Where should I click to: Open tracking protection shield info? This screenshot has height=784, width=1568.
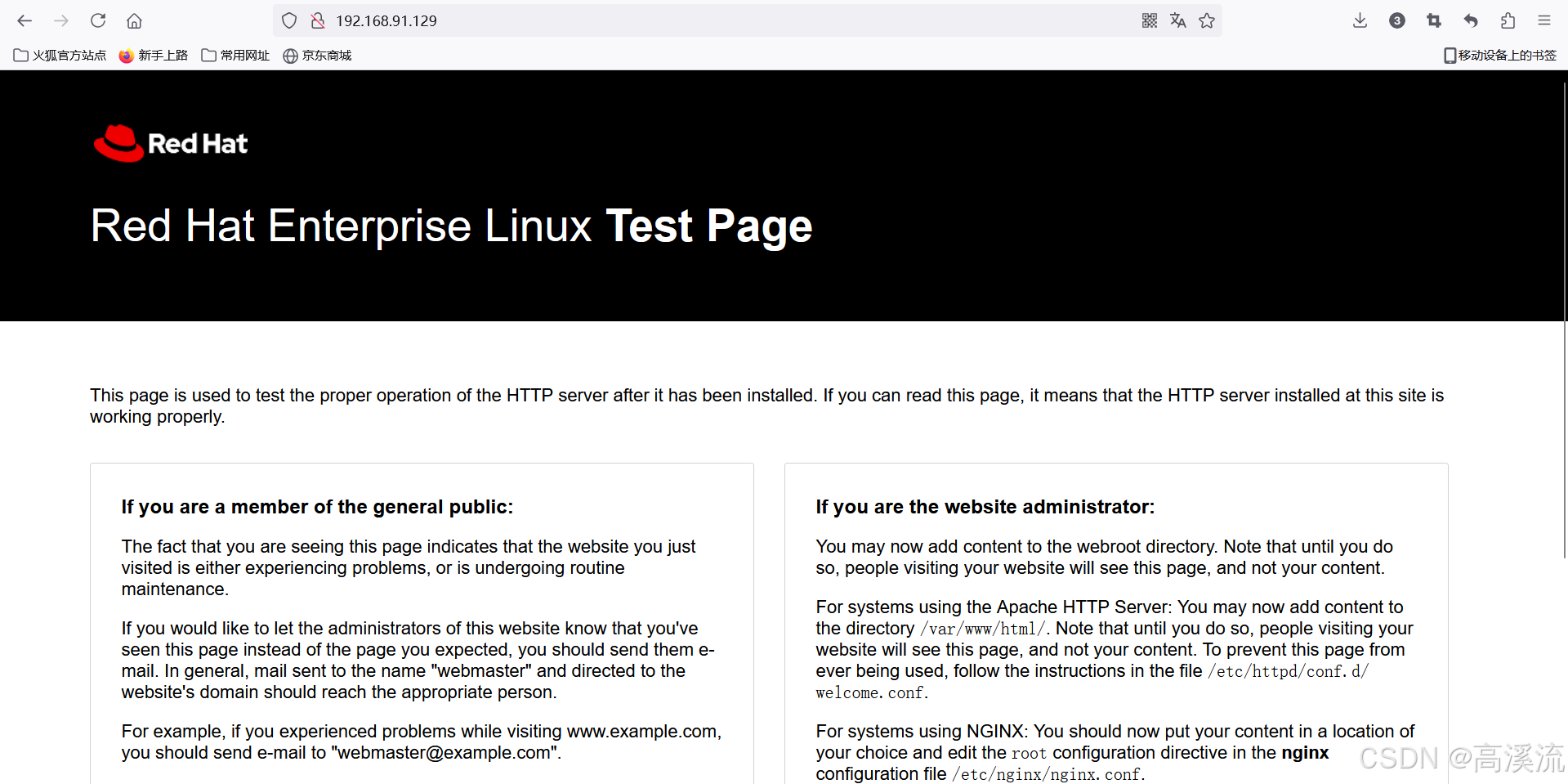click(289, 20)
